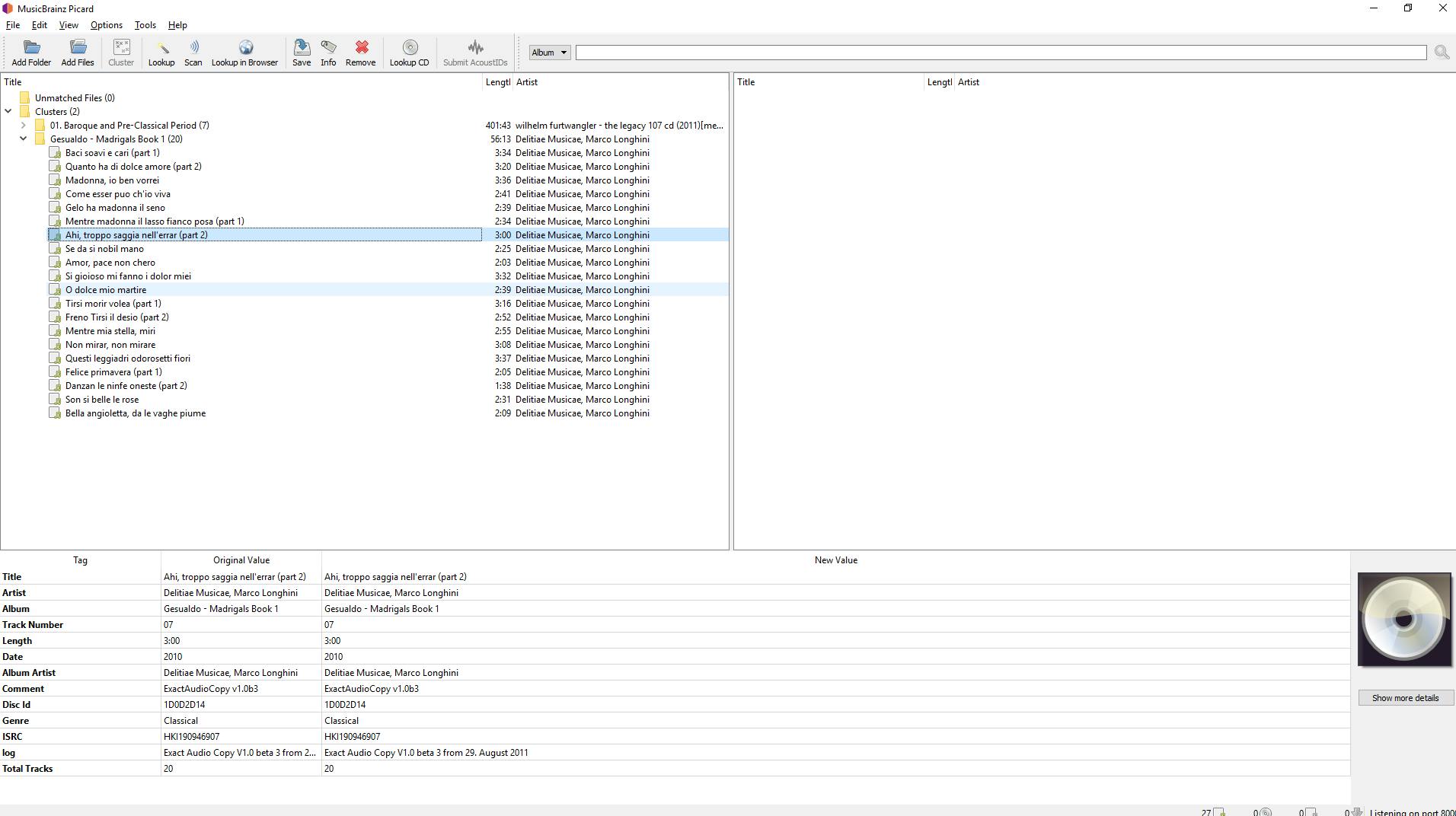Open the Edit menu
Screen dimensions: 1456x816
coord(40,25)
